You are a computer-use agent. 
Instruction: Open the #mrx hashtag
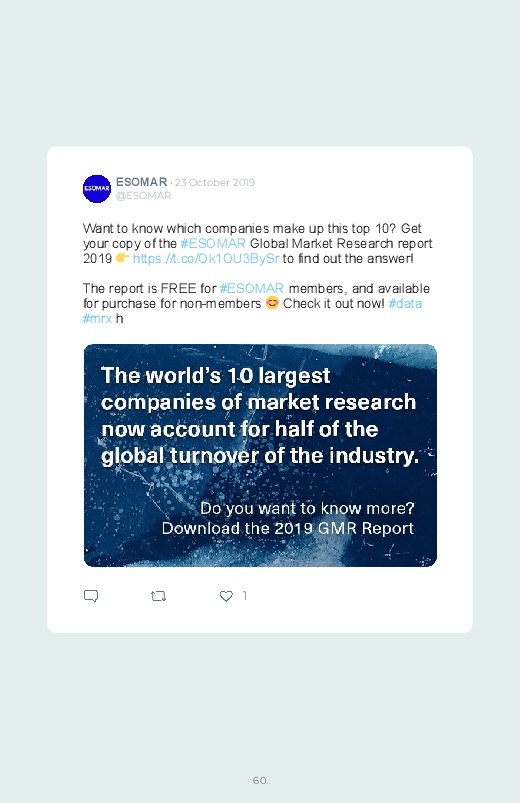click(x=97, y=319)
